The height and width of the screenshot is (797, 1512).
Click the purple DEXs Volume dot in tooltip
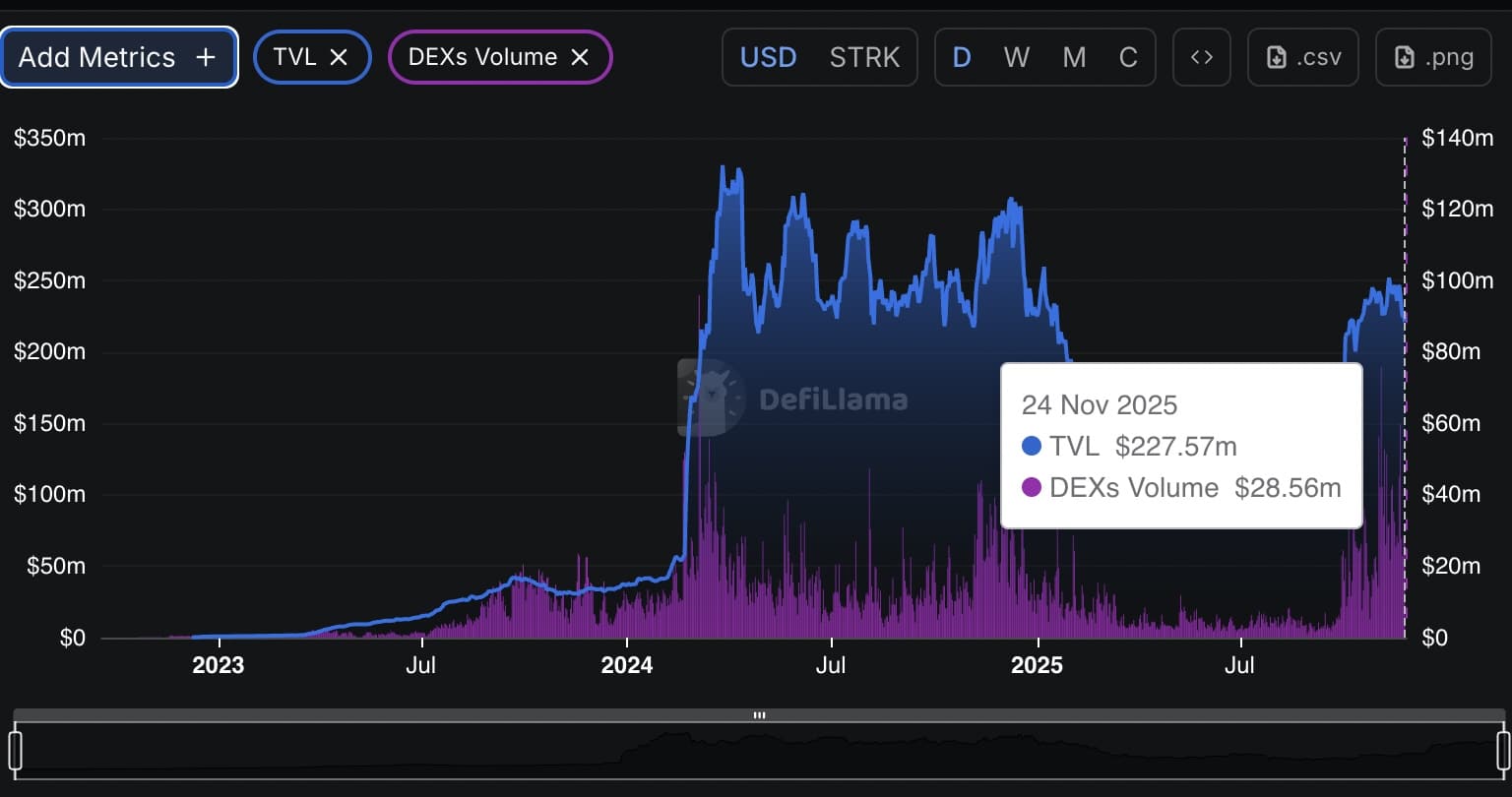1031,487
